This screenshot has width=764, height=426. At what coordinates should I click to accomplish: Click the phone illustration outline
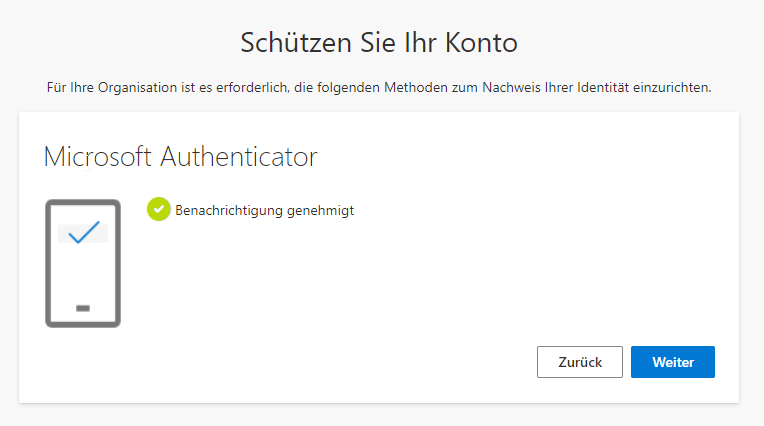pos(47,264)
